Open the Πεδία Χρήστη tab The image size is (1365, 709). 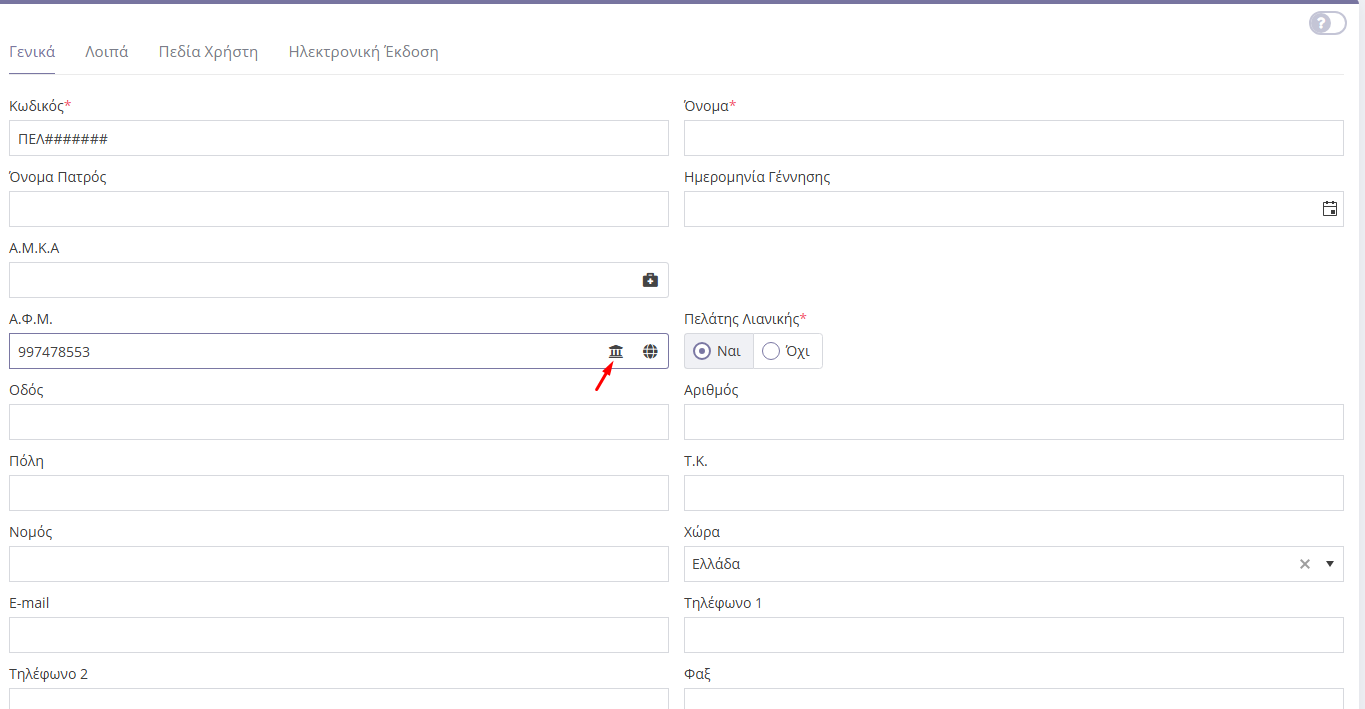pyautogui.click(x=208, y=52)
